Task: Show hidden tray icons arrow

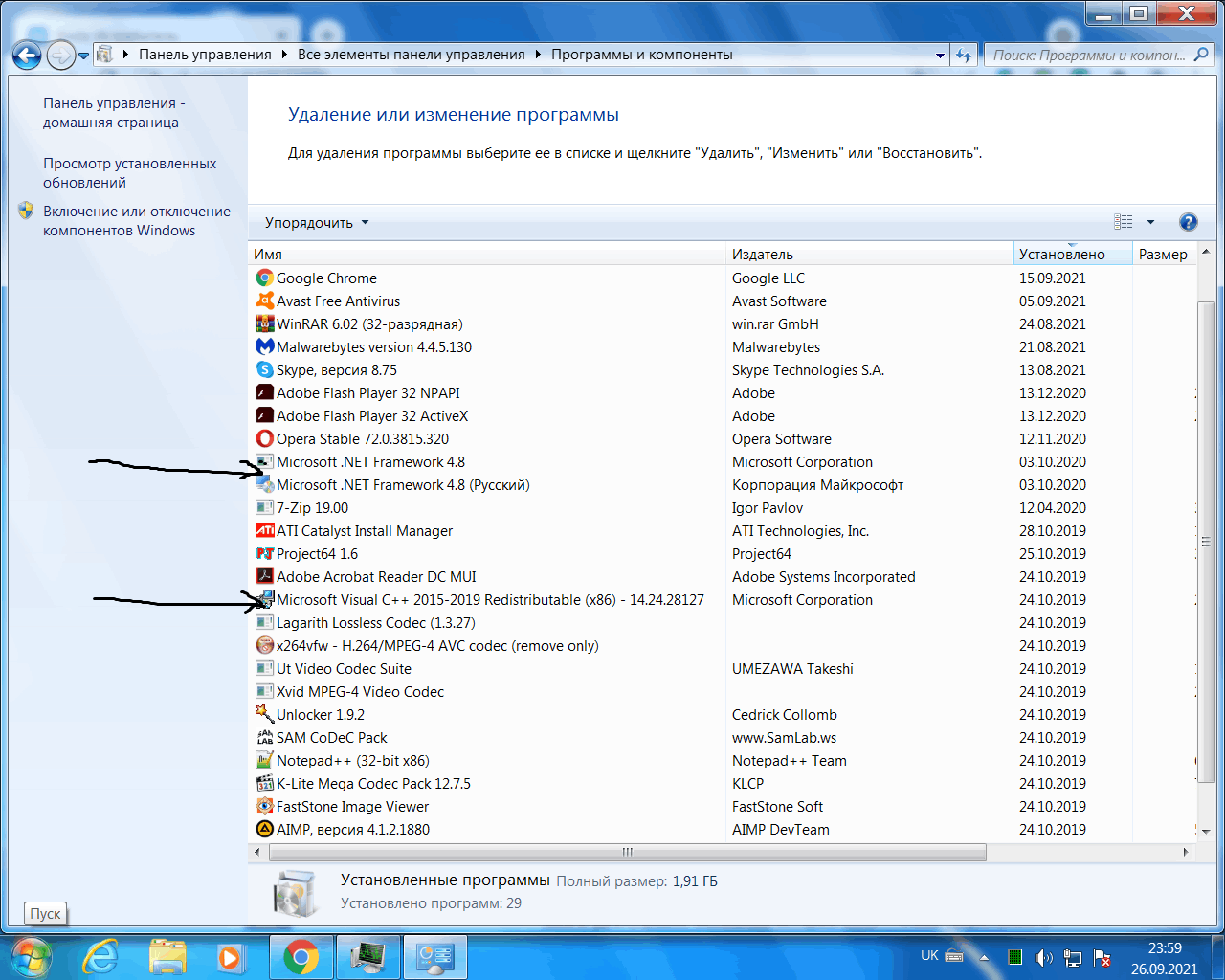Action: (984, 957)
